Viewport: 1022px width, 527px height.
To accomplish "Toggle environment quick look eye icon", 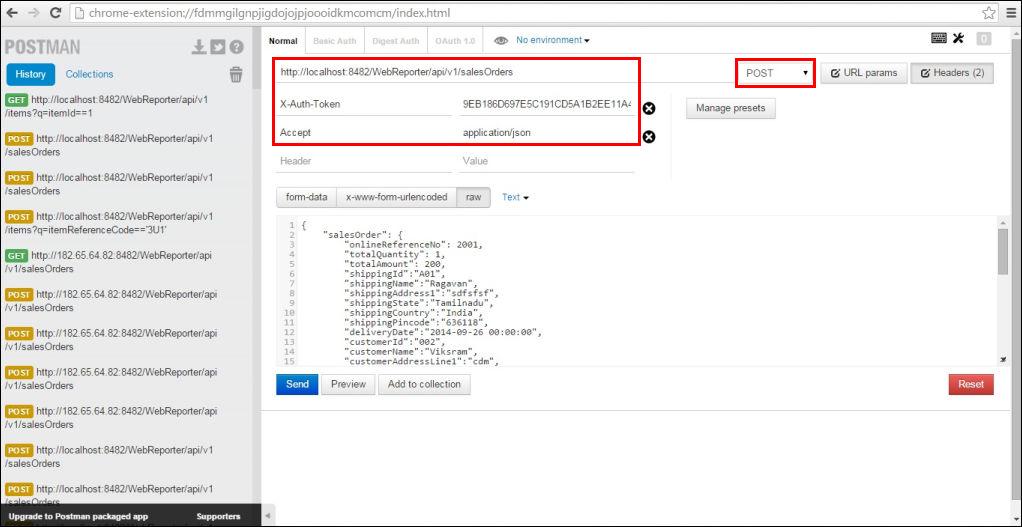I will pos(501,40).
